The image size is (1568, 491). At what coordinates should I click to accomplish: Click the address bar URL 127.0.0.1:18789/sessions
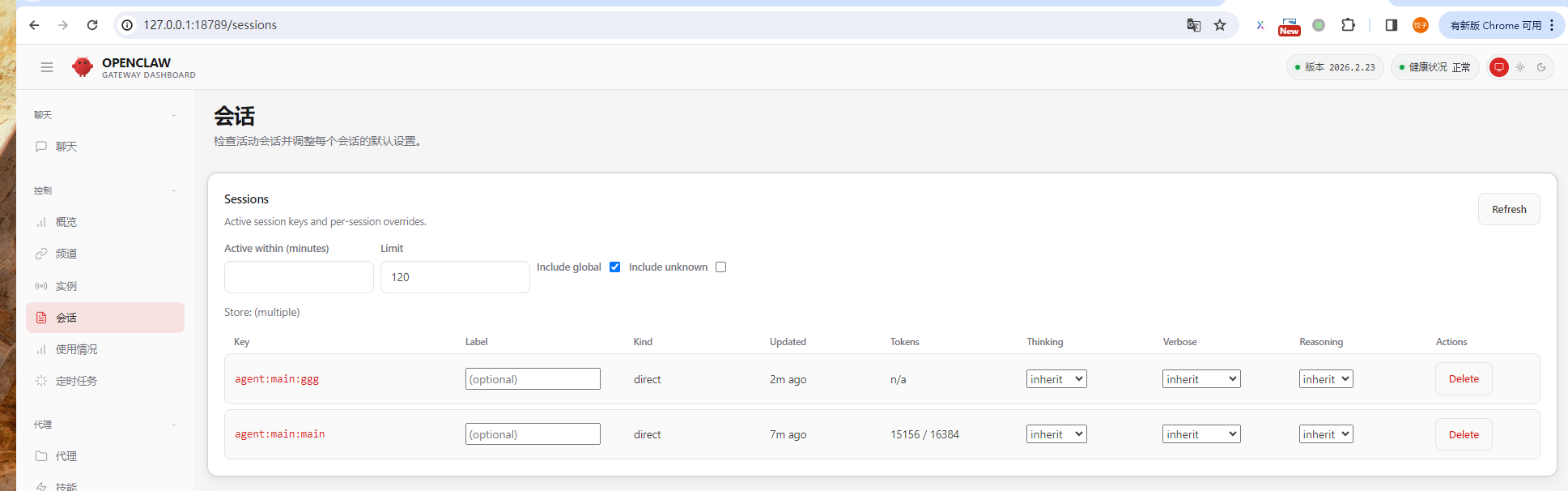210,25
